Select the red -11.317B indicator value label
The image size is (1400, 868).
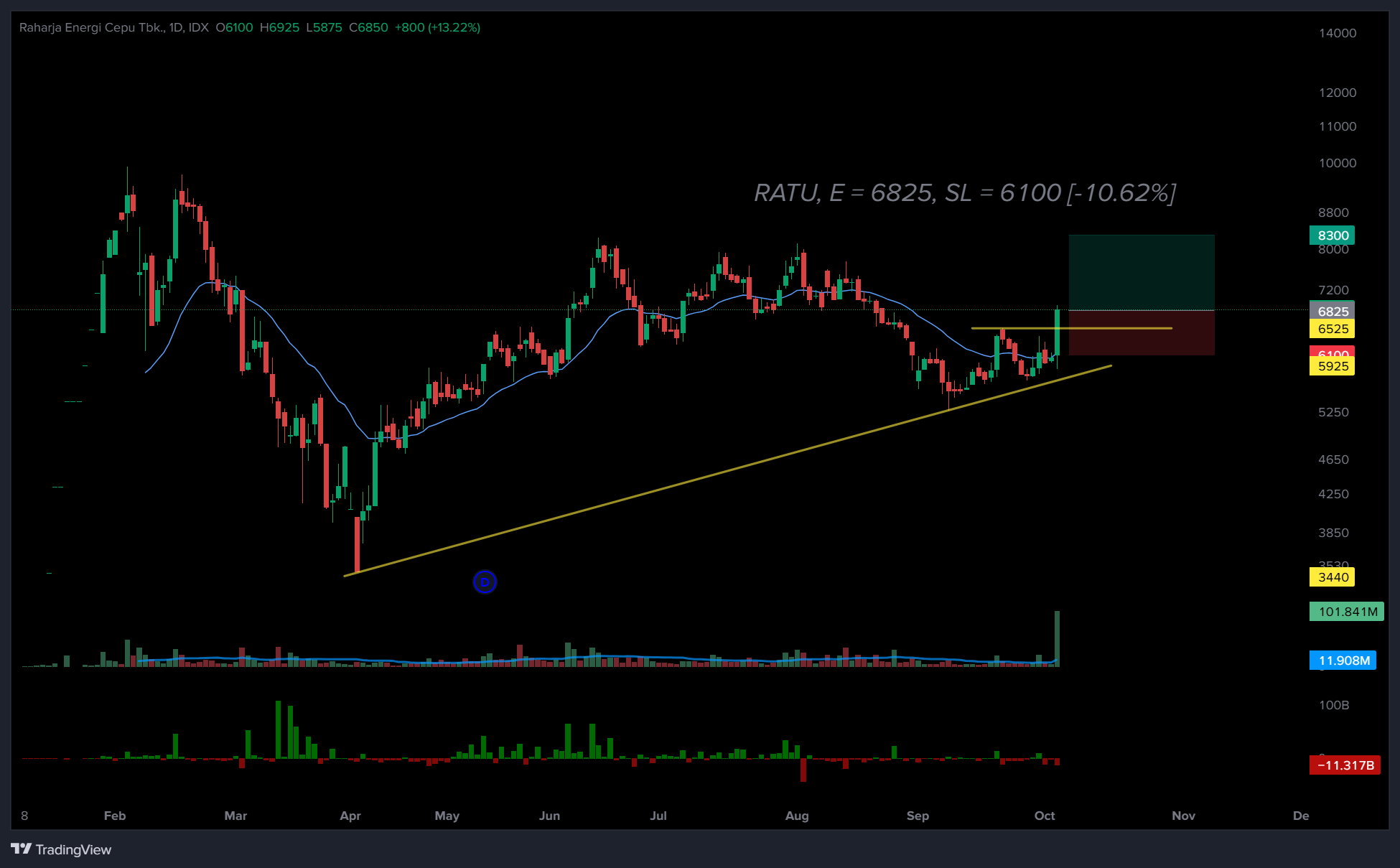click(1345, 765)
